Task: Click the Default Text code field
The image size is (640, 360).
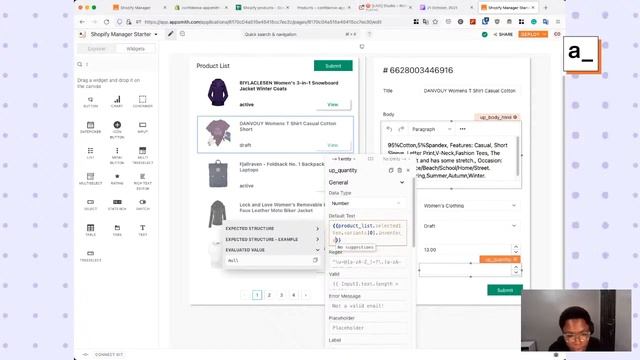Action: pyautogui.click(x=368, y=233)
